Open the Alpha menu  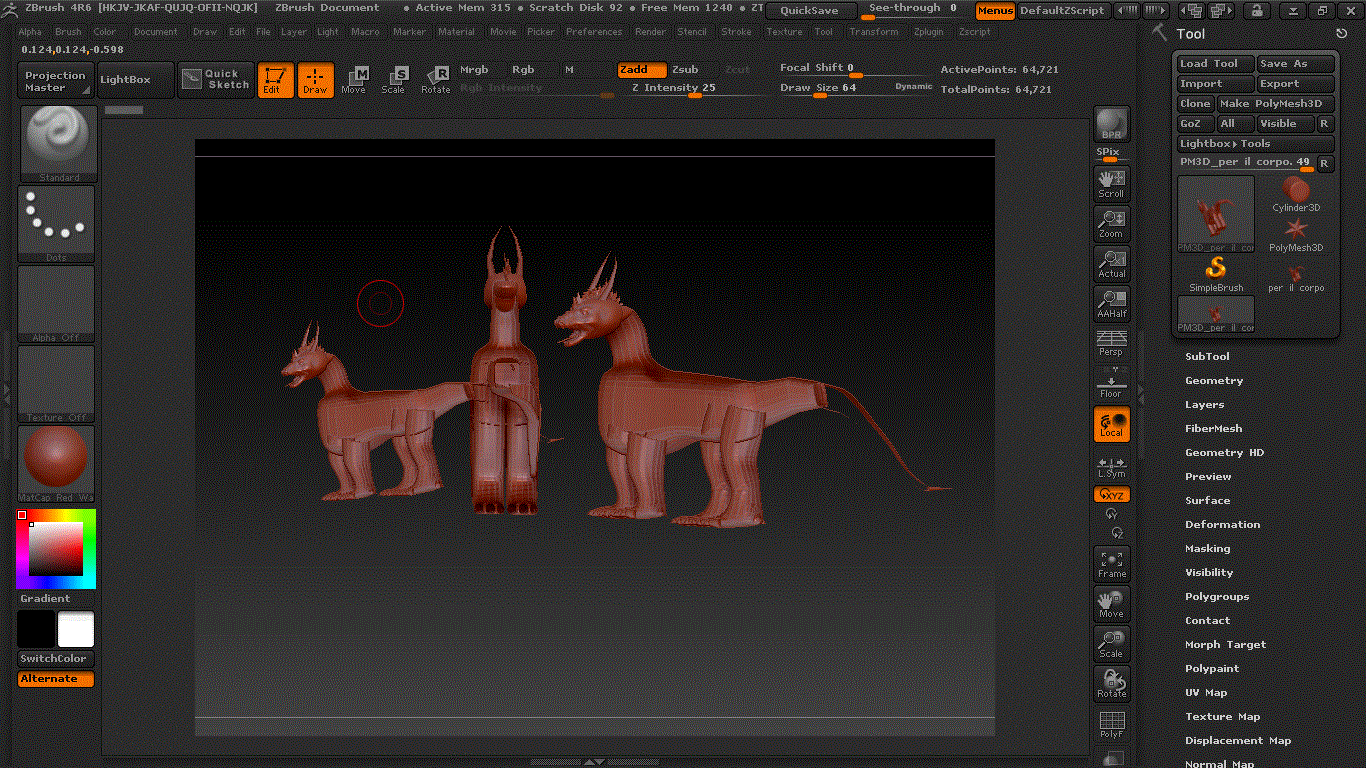coord(30,32)
